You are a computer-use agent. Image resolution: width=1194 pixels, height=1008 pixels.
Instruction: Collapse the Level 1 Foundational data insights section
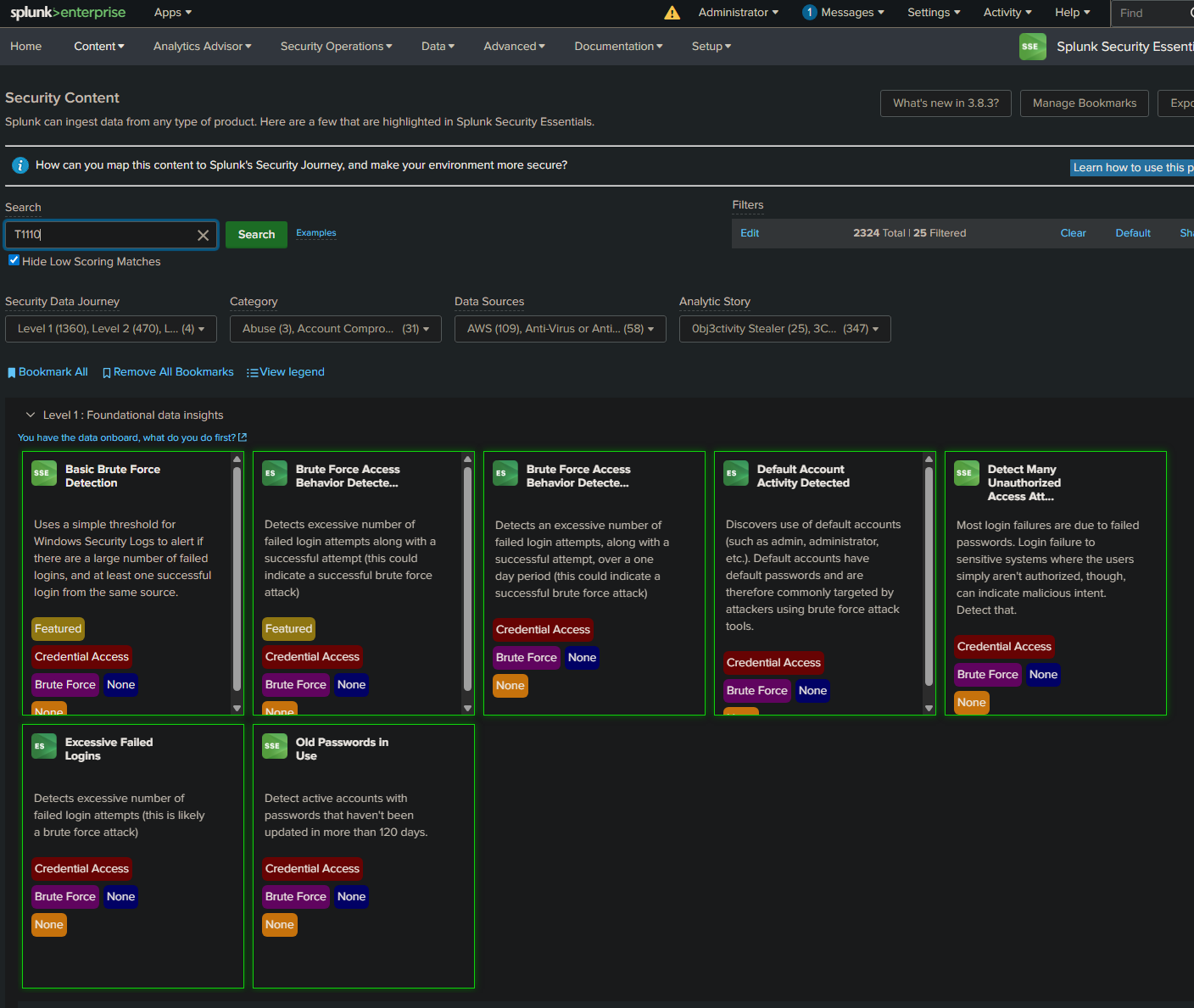[x=31, y=415]
